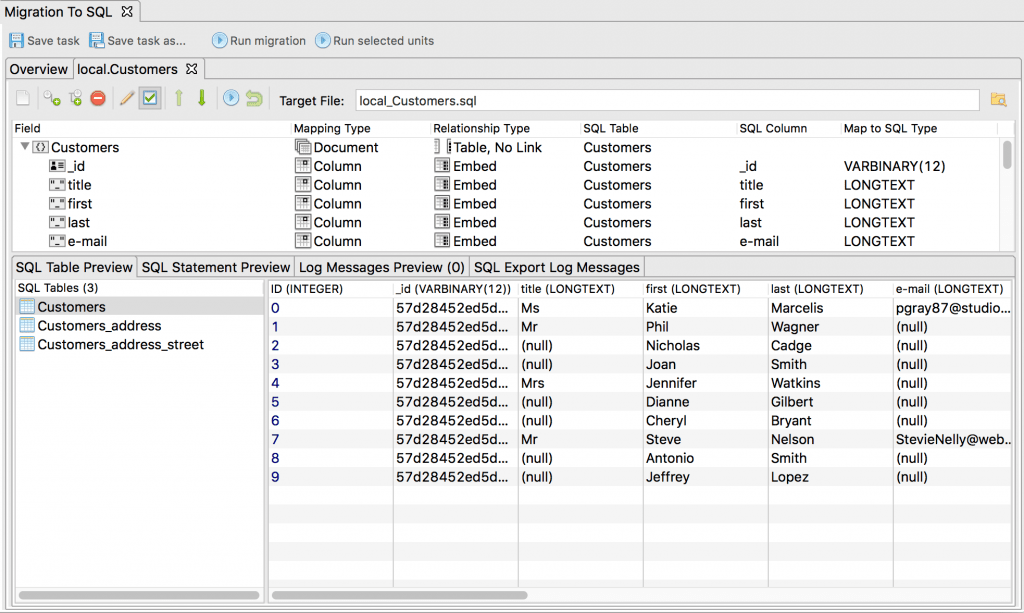The width and height of the screenshot is (1024, 613).
Task: Click the blue run preview icon in toolbar
Action: pos(232,98)
